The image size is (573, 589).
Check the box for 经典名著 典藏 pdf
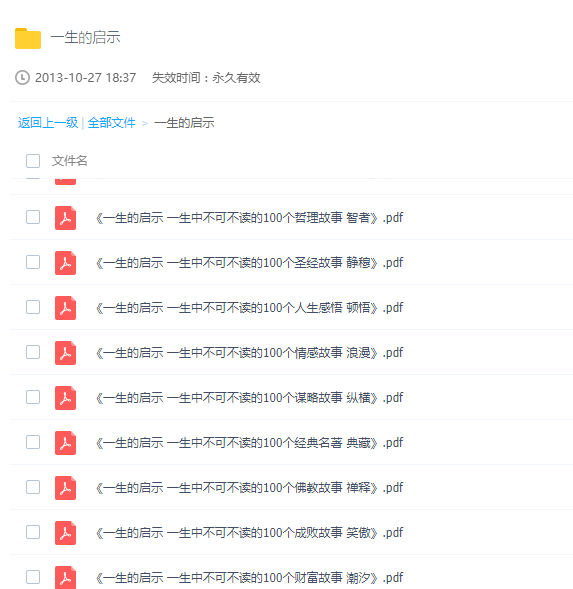point(33,442)
